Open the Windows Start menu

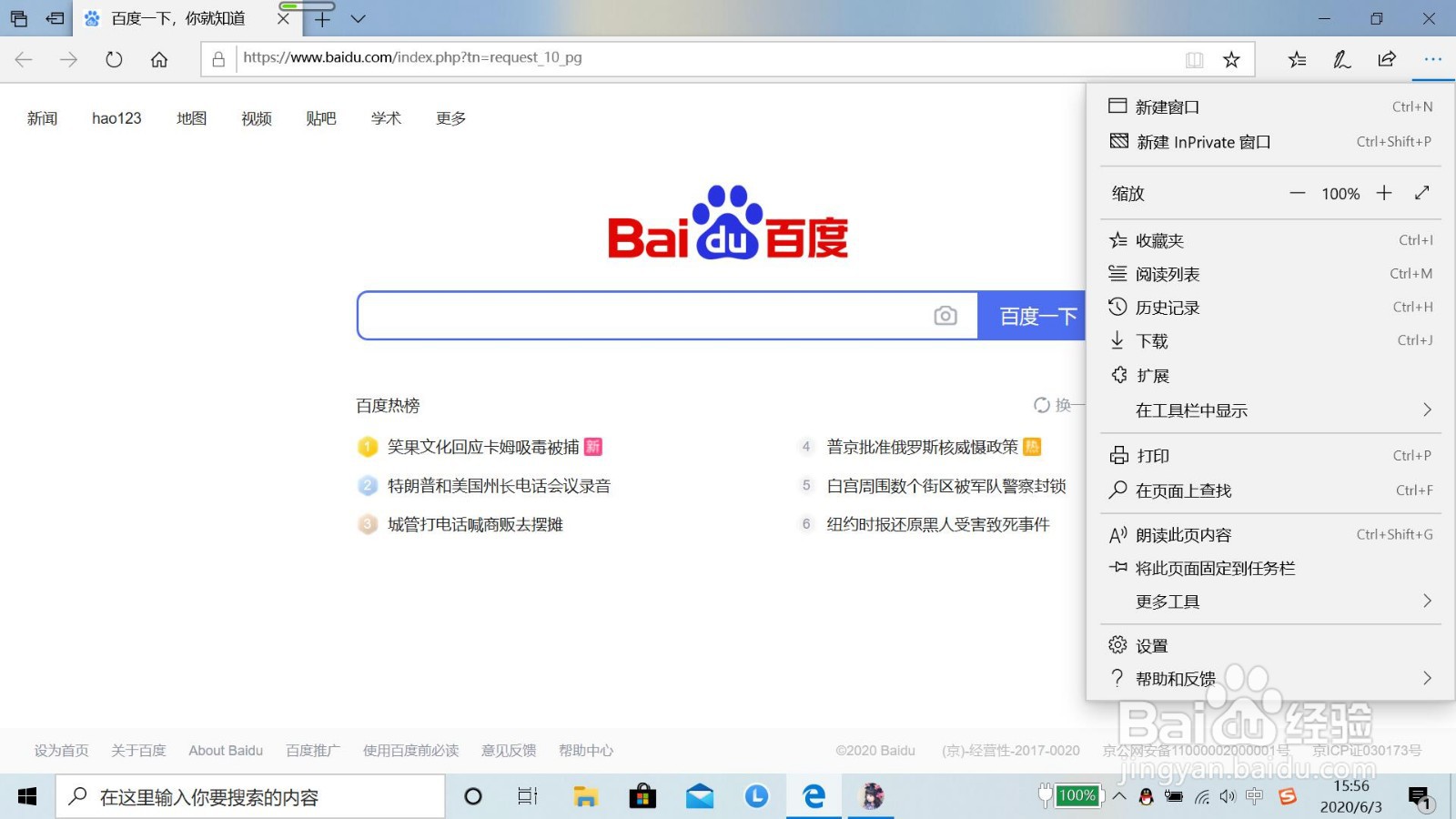coord(27,797)
